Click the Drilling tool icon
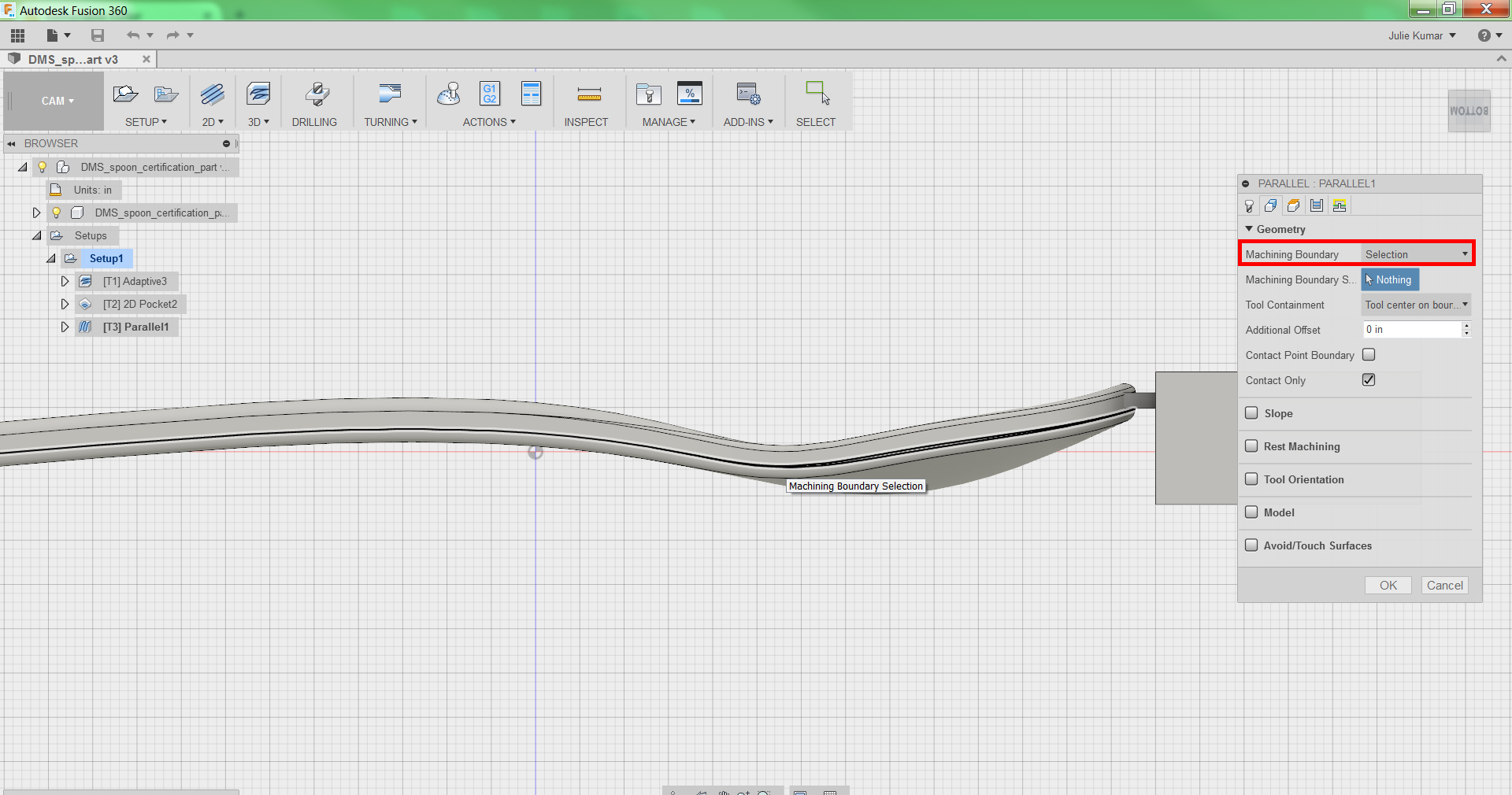This screenshot has width=1512, height=795. [x=317, y=94]
